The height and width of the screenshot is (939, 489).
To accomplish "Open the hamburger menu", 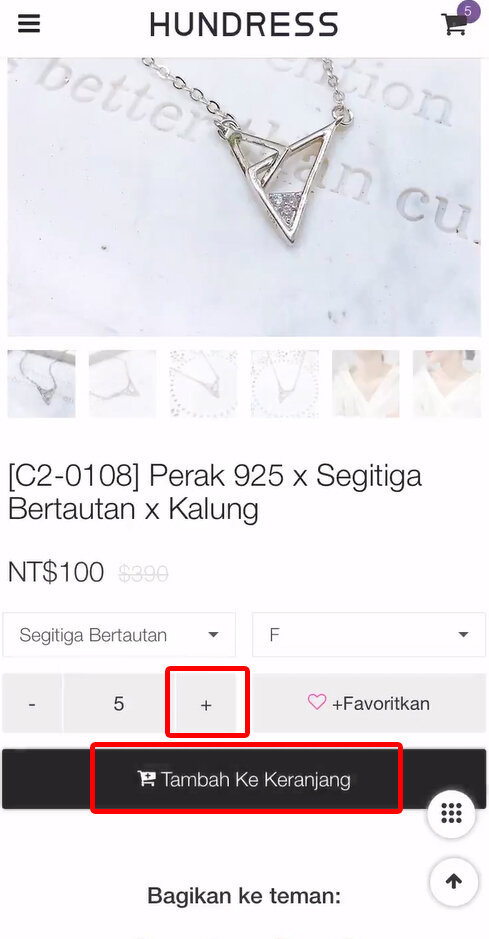I will (x=29, y=25).
